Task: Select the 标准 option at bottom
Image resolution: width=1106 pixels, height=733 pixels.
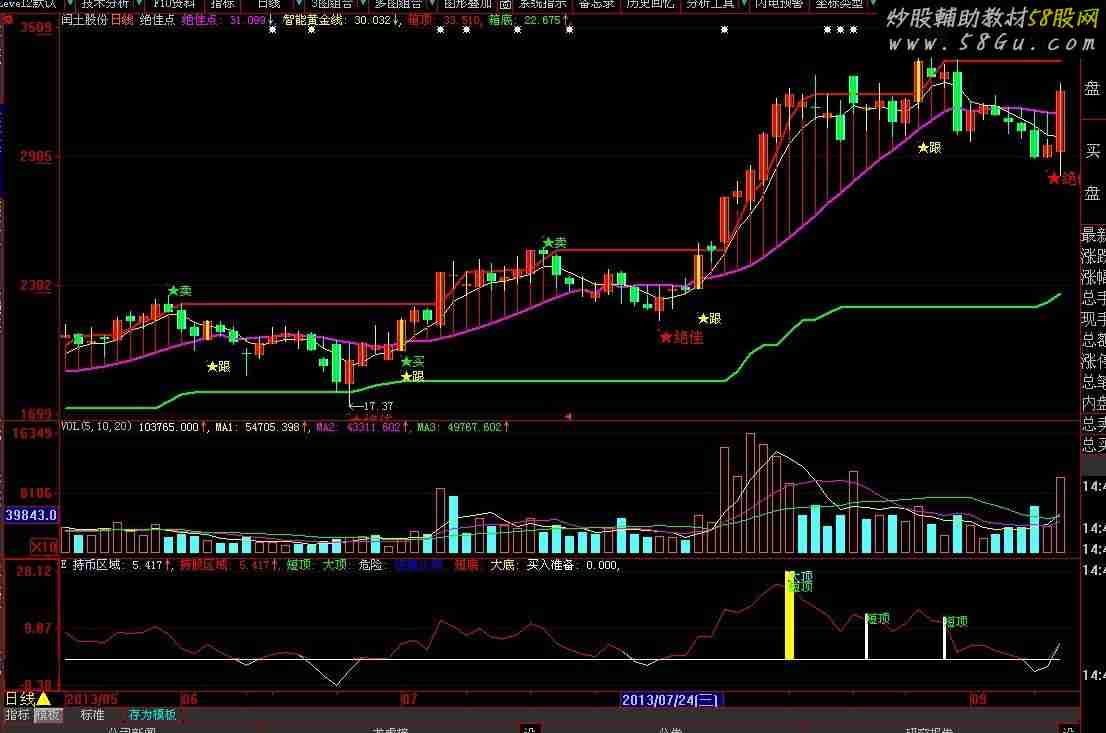Action: click(x=92, y=715)
